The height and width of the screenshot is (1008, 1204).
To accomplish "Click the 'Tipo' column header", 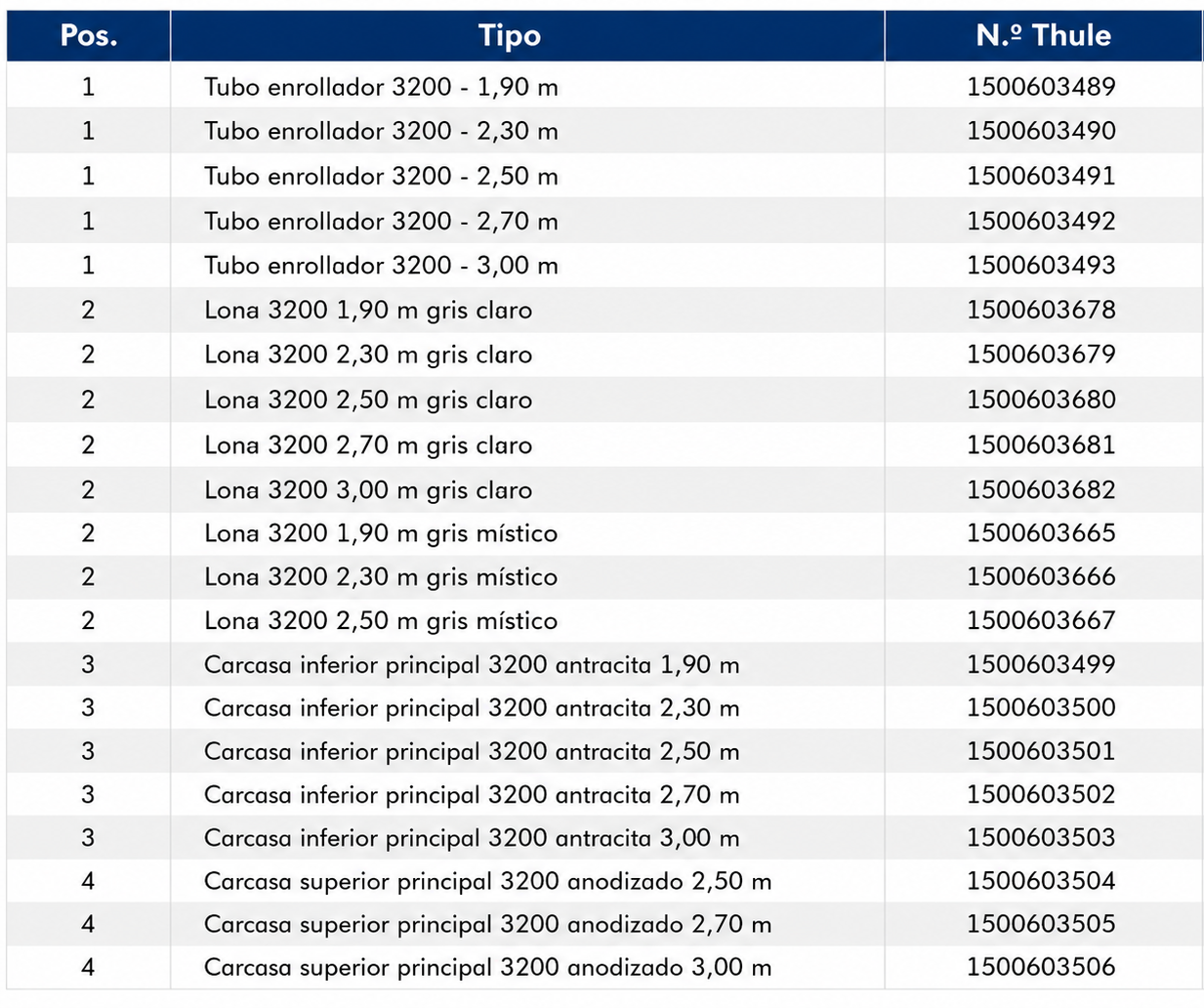I will [509, 36].
